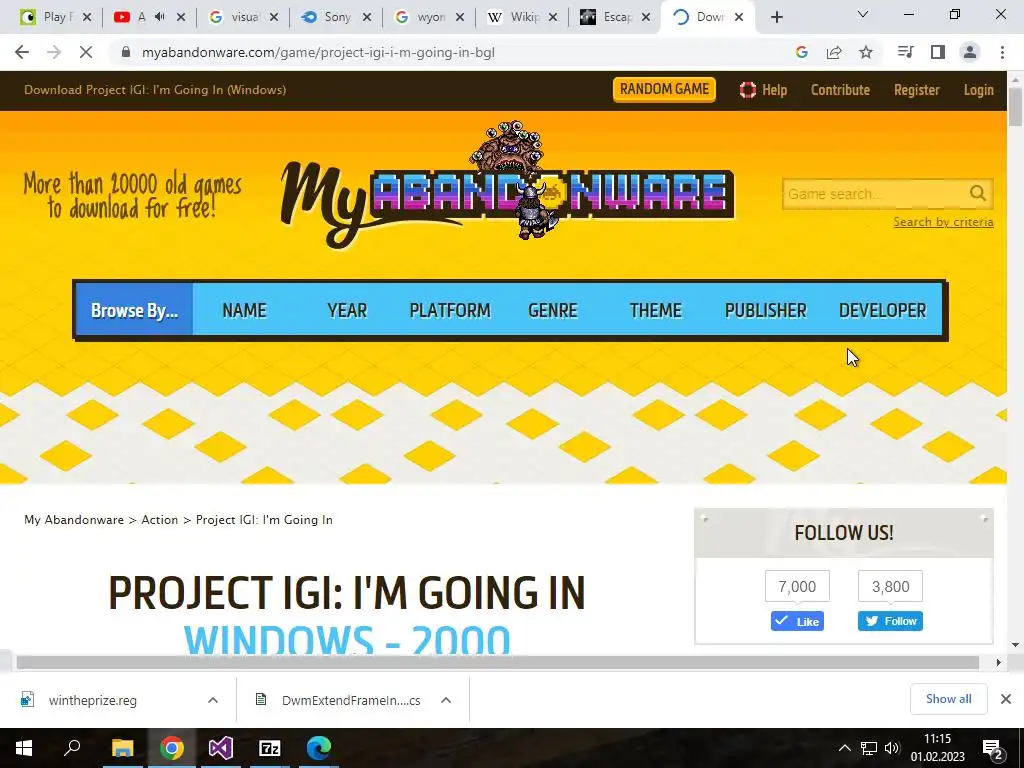Image resolution: width=1024 pixels, height=768 pixels.
Task: Close the Sony tab
Action: [367, 17]
